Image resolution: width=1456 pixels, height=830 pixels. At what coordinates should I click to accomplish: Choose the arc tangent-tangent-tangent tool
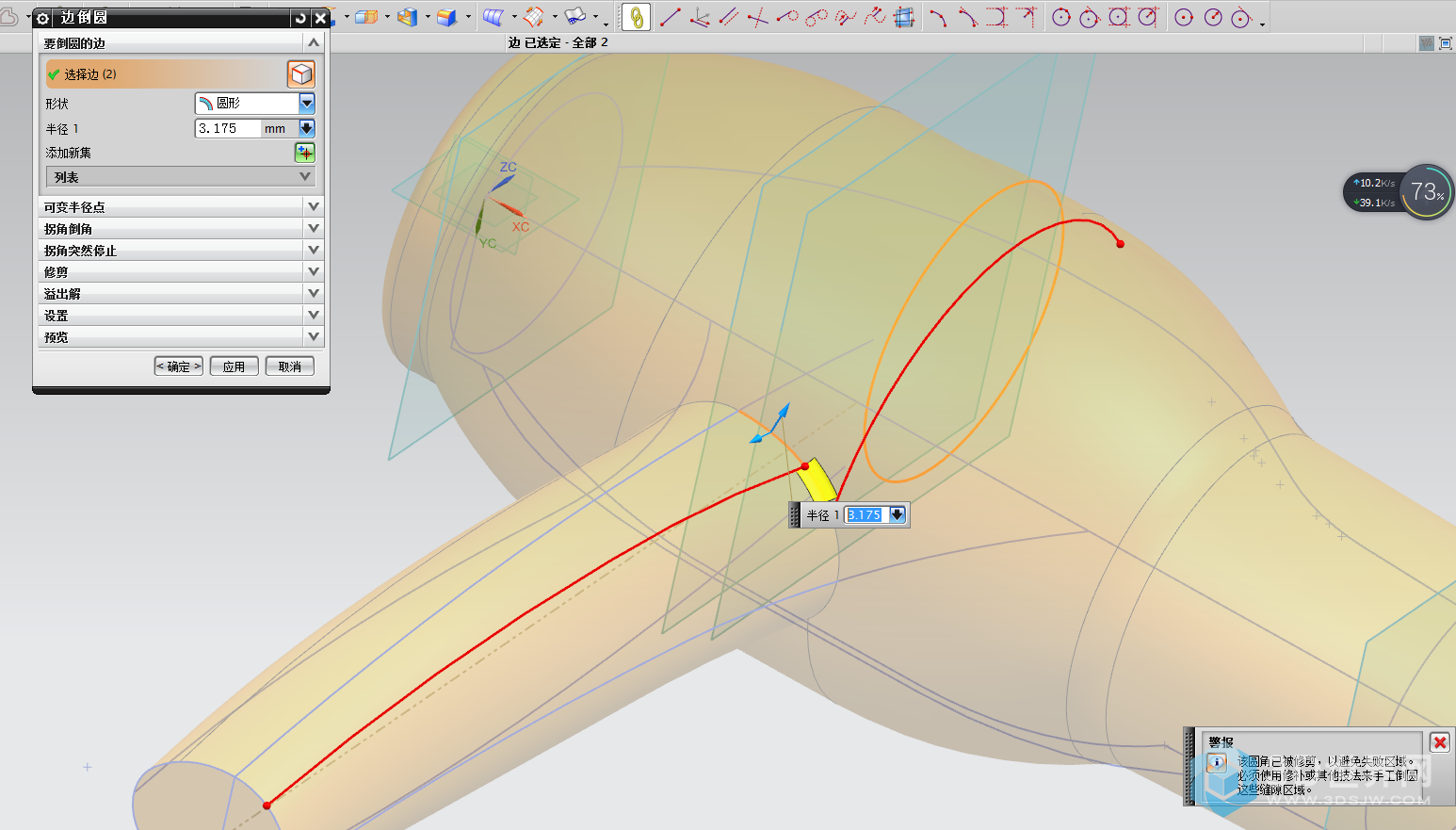pyautogui.click(x=996, y=17)
